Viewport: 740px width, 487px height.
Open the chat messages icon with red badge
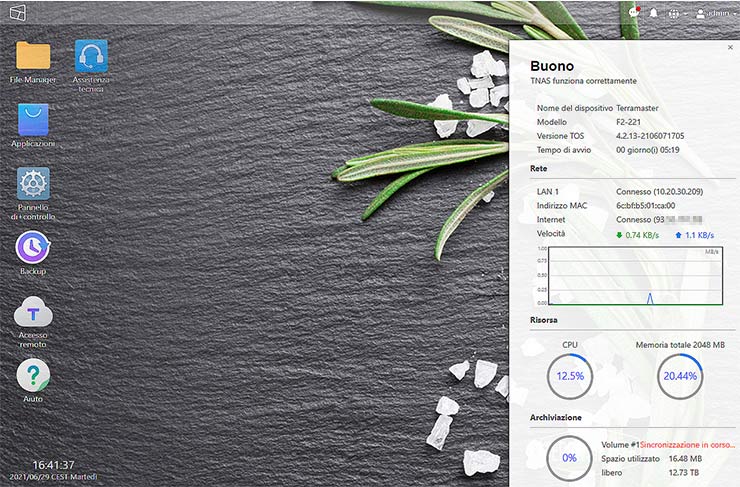pyautogui.click(x=633, y=13)
